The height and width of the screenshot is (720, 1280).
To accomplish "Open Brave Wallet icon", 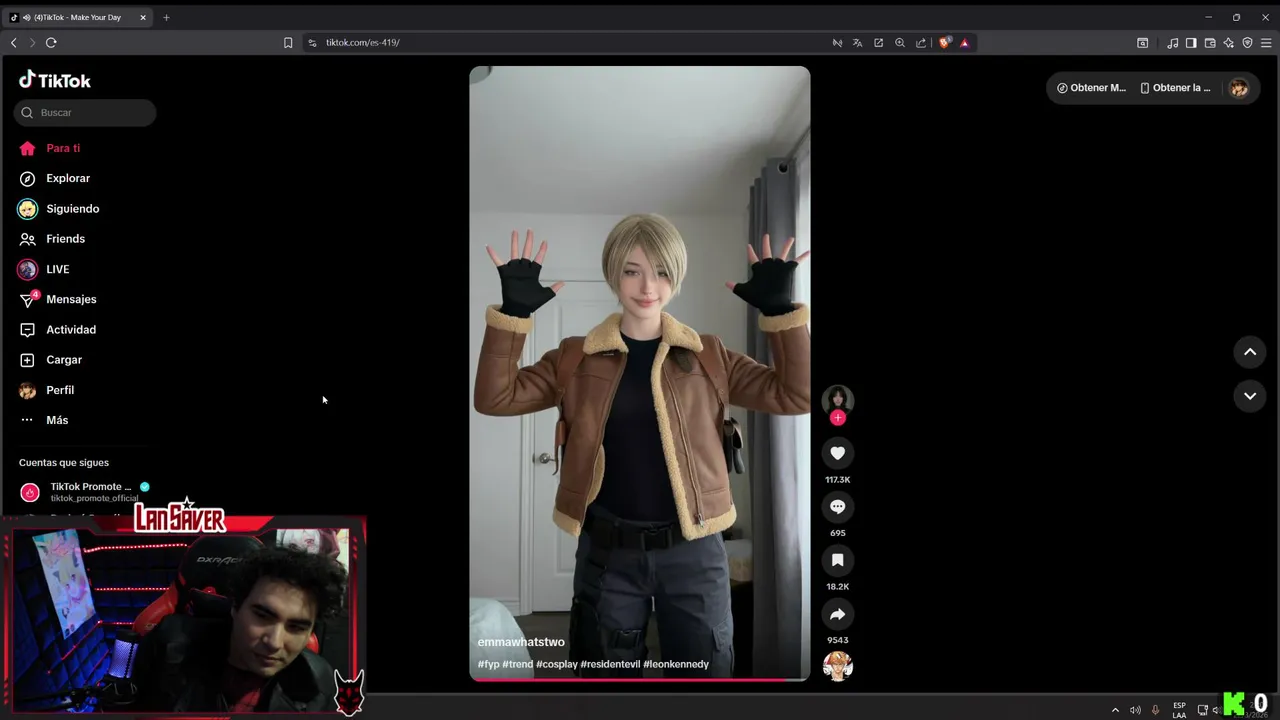I will [x=1210, y=43].
